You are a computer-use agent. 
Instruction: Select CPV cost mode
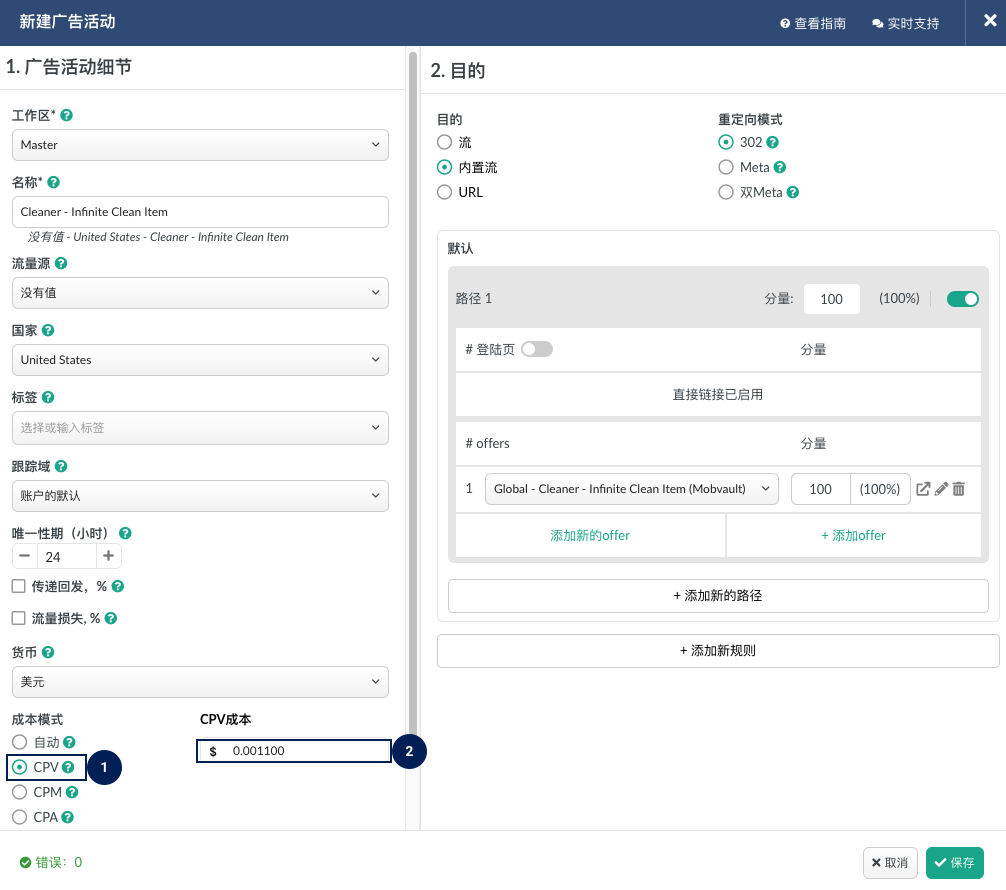coord(19,767)
